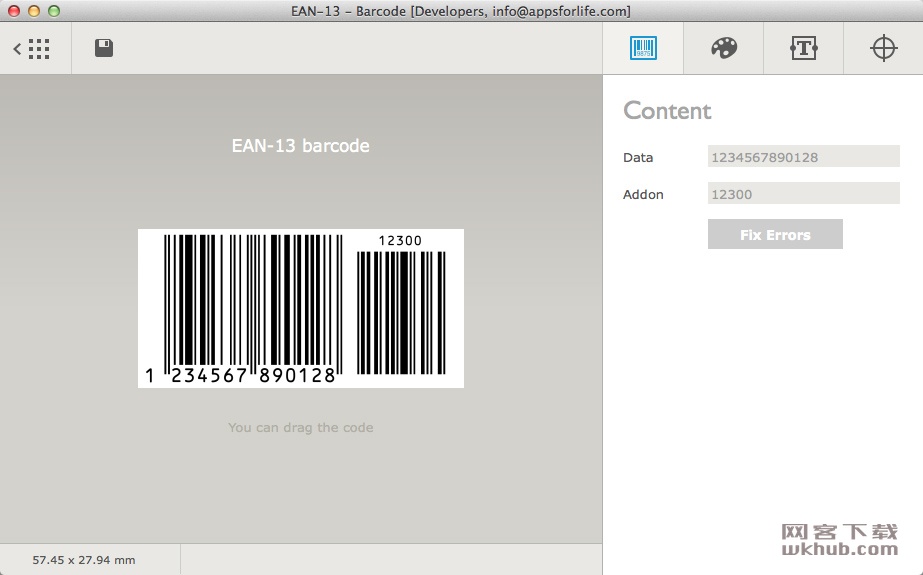Zoom the window with the green button
923x575 pixels.
point(54,11)
